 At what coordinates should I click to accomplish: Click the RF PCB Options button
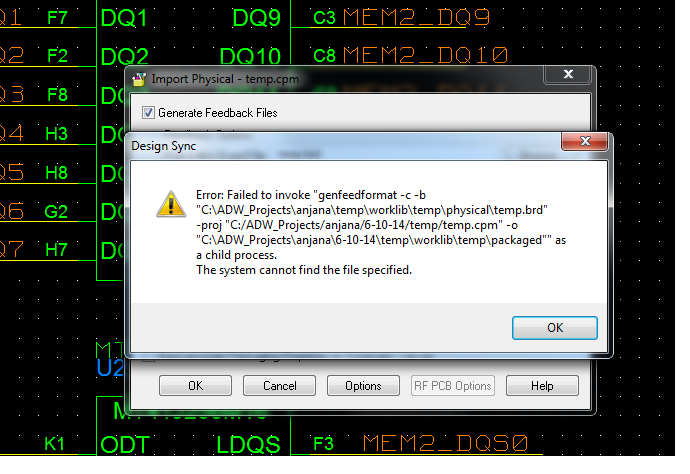pyautogui.click(x=453, y=386)
